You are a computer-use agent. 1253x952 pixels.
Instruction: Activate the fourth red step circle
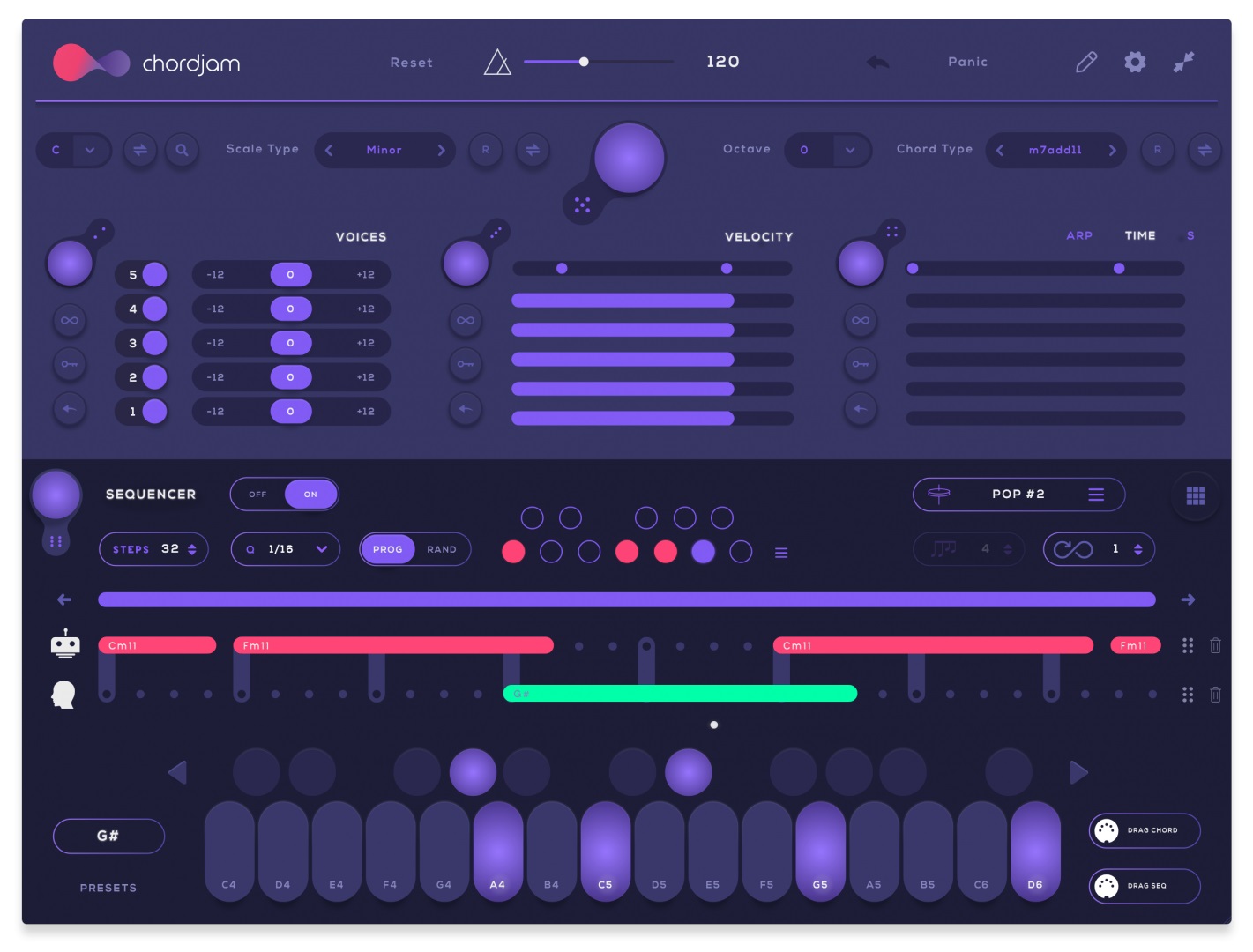(x=627, y=551)
